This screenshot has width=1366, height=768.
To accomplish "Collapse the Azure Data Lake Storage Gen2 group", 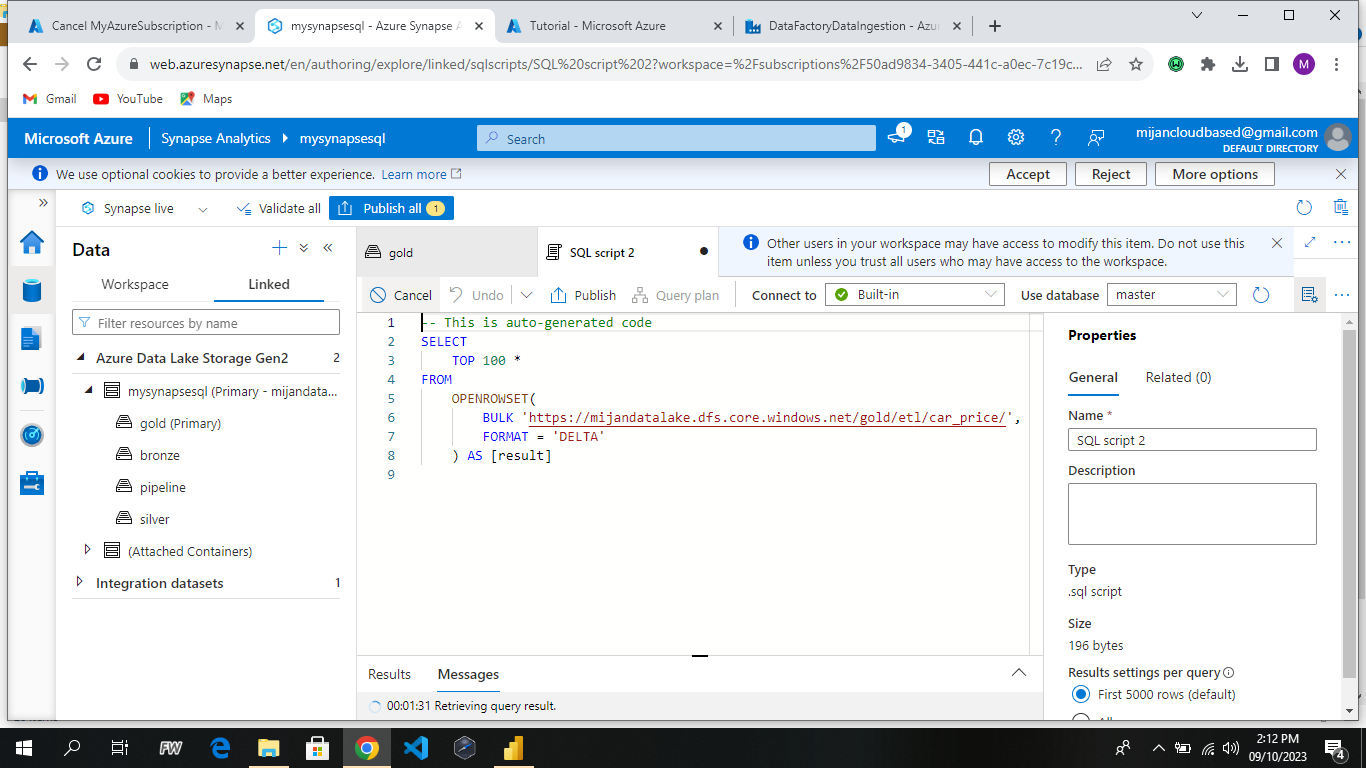I will pos(79,358).
